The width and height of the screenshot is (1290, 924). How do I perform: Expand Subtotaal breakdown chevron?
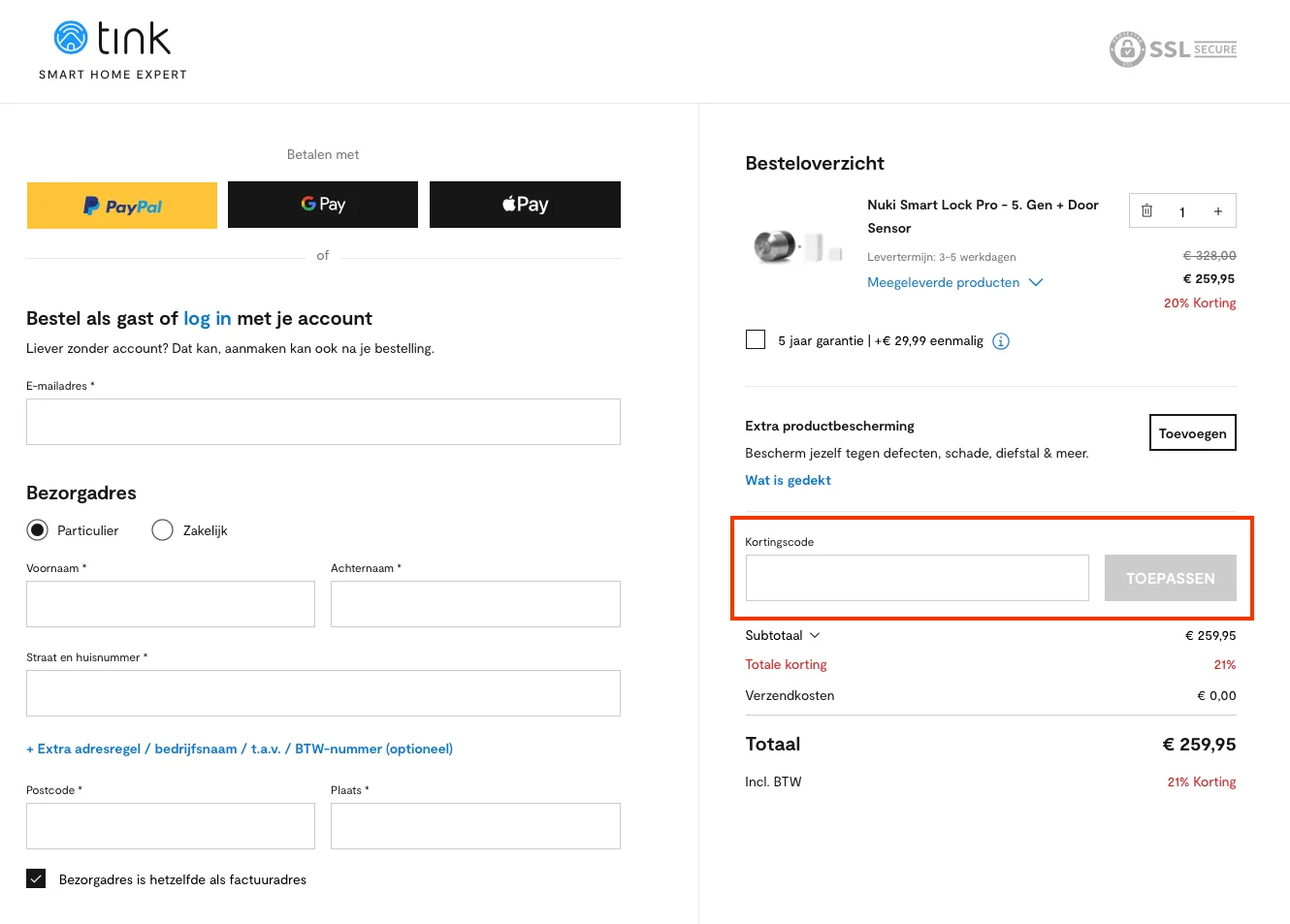[815, 636]
